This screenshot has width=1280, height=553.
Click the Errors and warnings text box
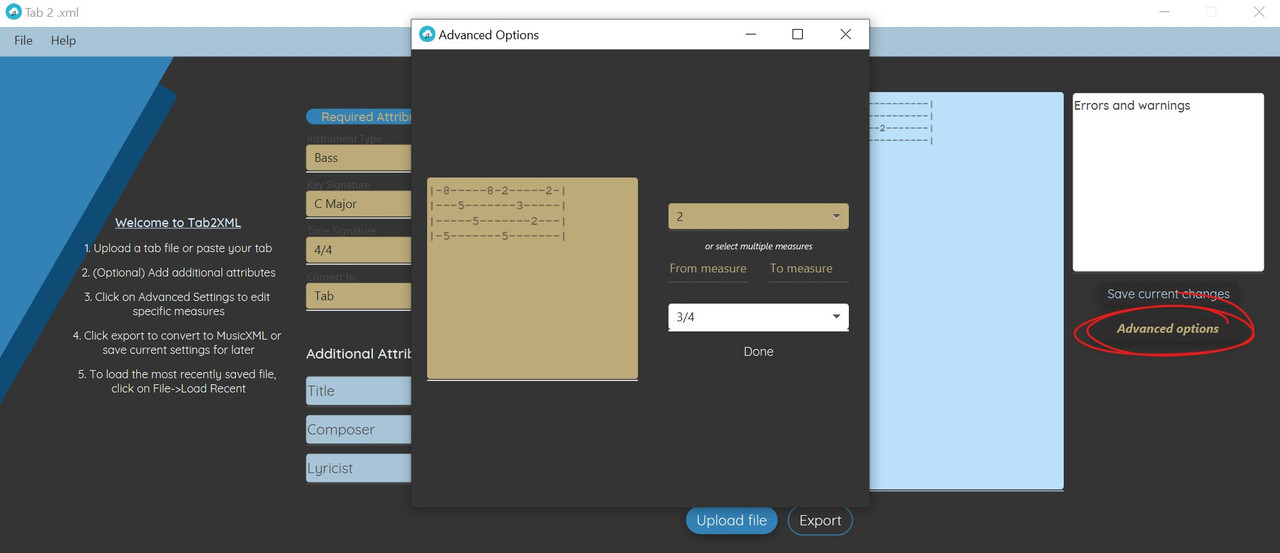(x=1168, y=182)
